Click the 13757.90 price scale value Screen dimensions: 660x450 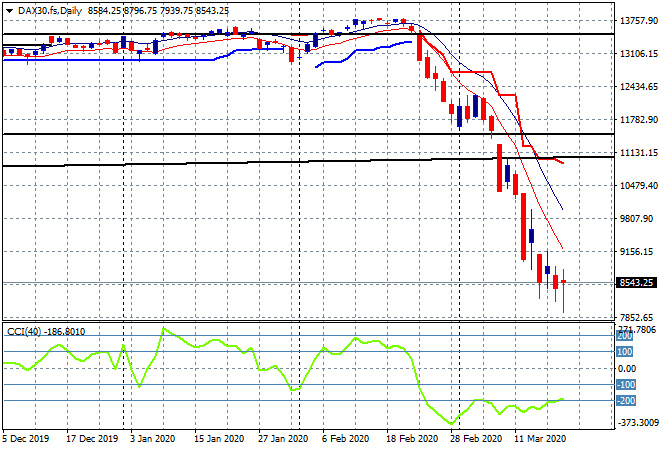tap(639, 21)
